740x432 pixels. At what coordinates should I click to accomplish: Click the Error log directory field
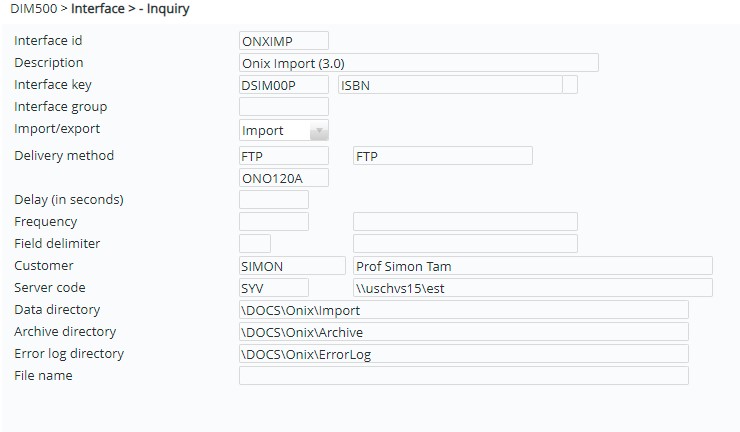[463, 354]
